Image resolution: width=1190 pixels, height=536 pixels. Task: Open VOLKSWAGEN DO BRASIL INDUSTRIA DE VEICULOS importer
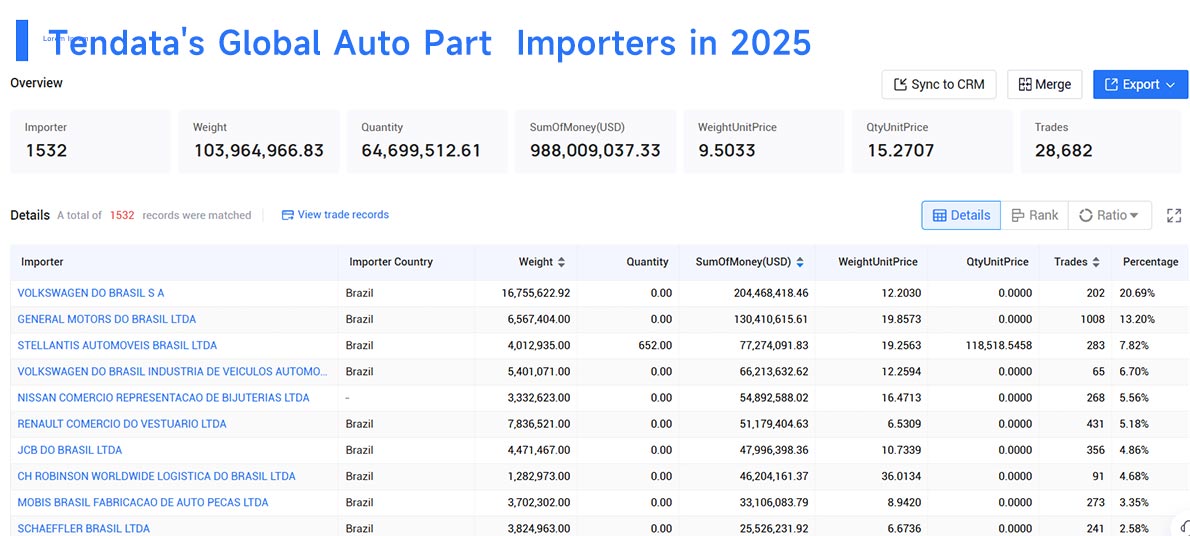click(173, 371)
